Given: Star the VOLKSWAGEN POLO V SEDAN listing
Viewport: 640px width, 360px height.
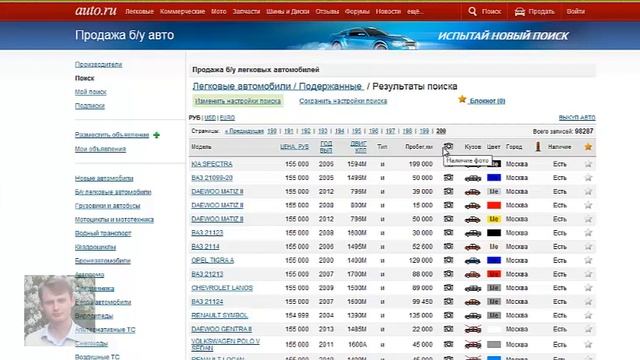Looking at the screenshot, I should (588, 344).
